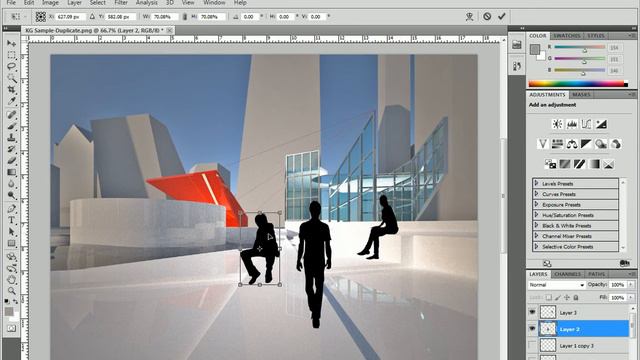The height and width of the screenshot is (360, 640).
Task: Select the Move tool
Action: coord(11,43)
